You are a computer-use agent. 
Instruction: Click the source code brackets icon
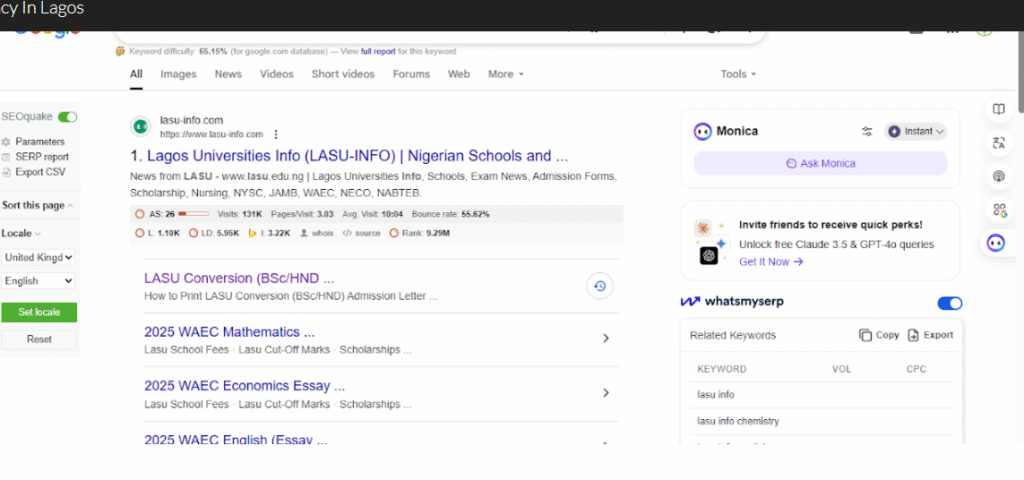click(x=347, y=233)
